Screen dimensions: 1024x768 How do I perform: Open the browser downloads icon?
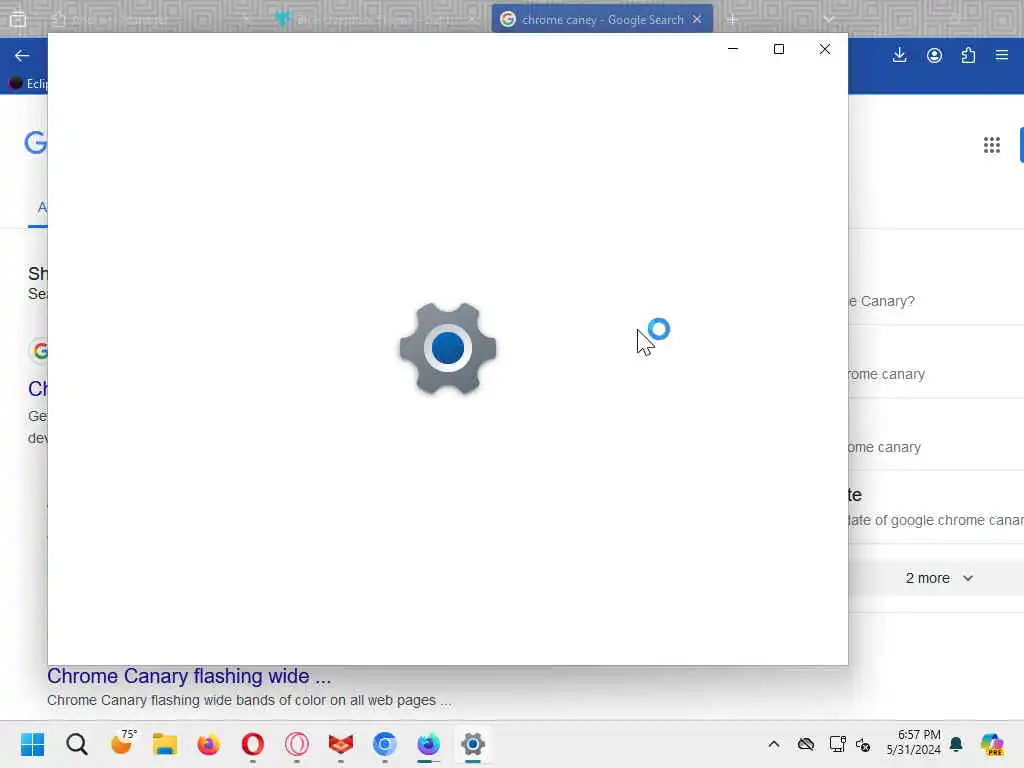coord(899,56)
